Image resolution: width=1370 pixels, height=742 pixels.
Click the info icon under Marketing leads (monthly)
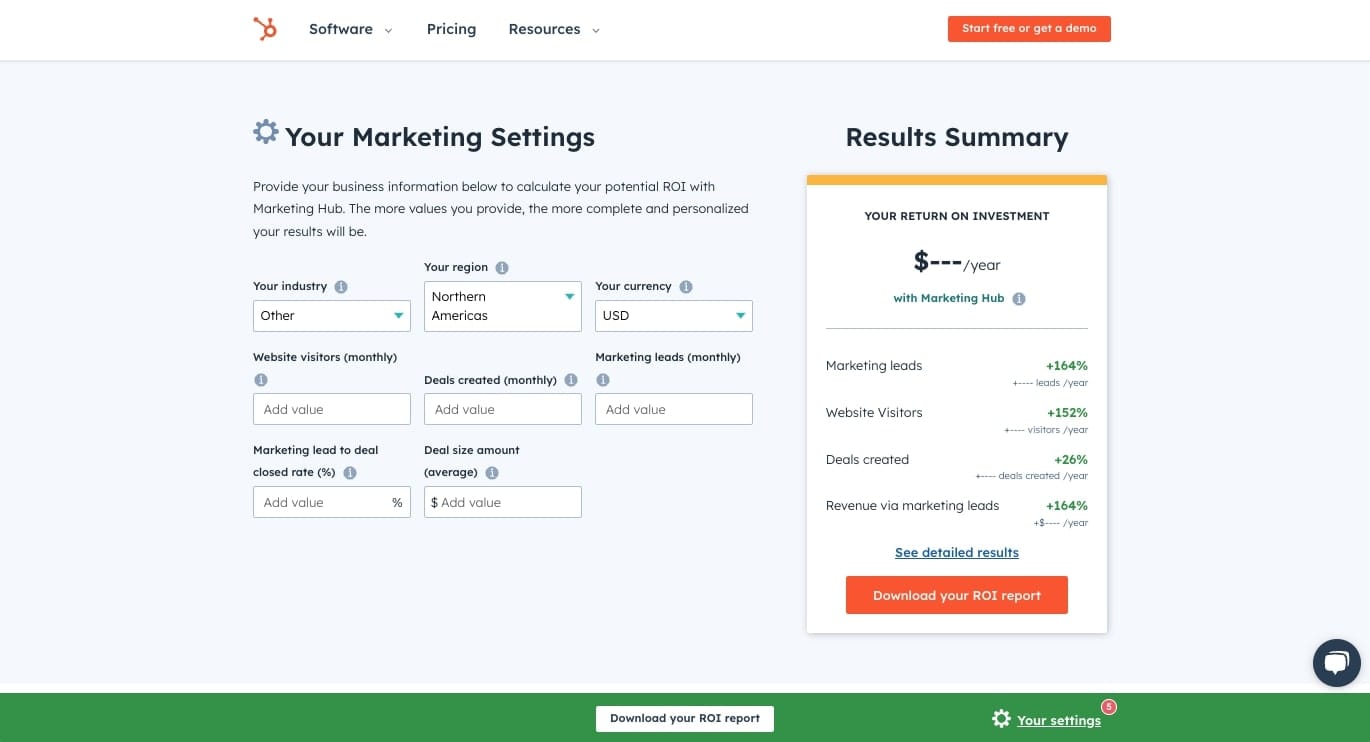point(603,380)
